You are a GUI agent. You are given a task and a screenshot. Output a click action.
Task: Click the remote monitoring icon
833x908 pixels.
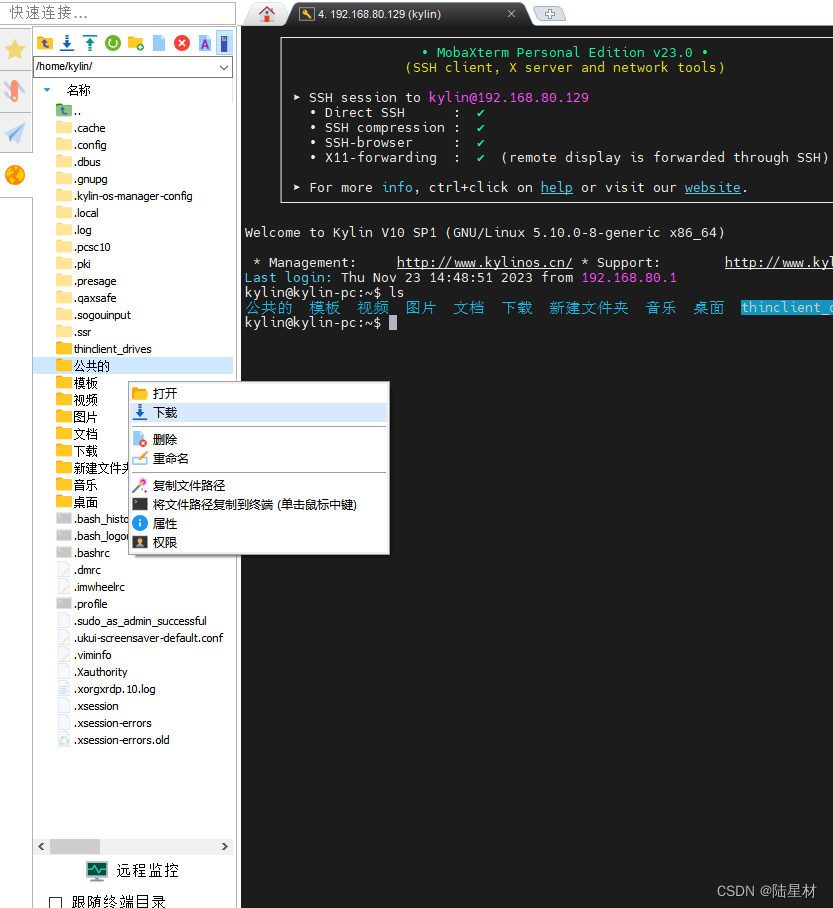click(97, 870)
